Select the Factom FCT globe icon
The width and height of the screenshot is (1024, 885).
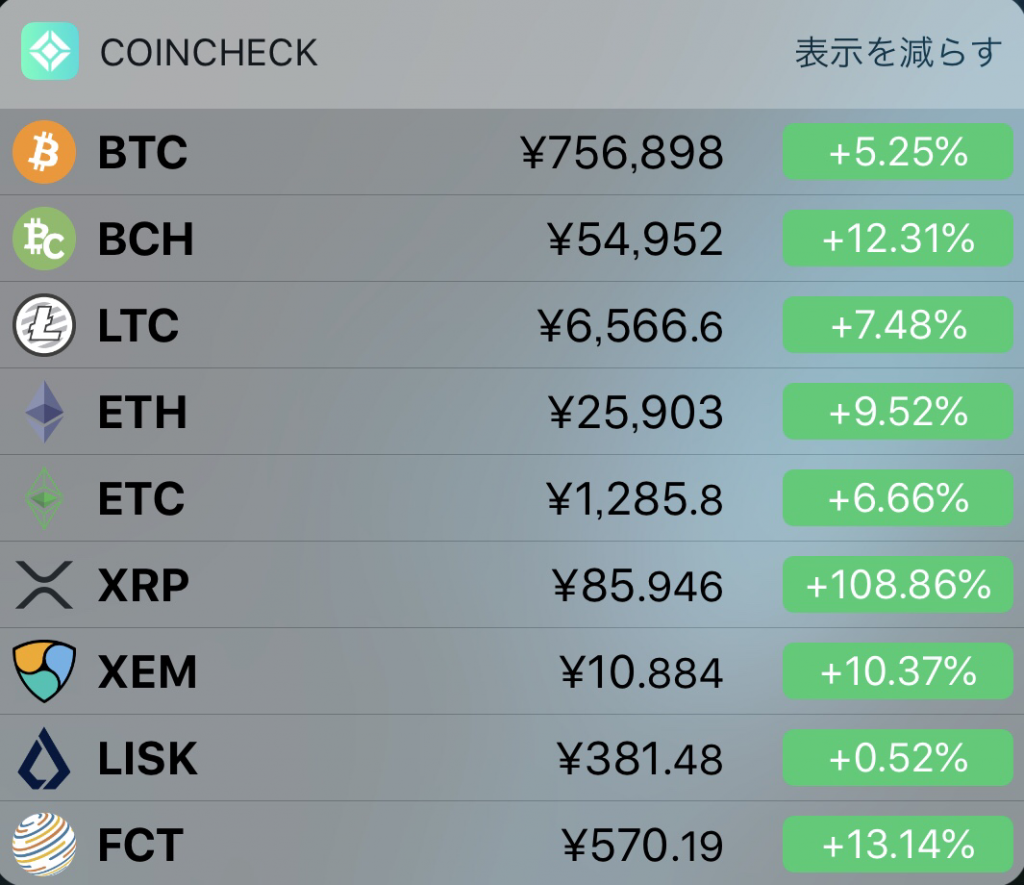coord(44,844)
